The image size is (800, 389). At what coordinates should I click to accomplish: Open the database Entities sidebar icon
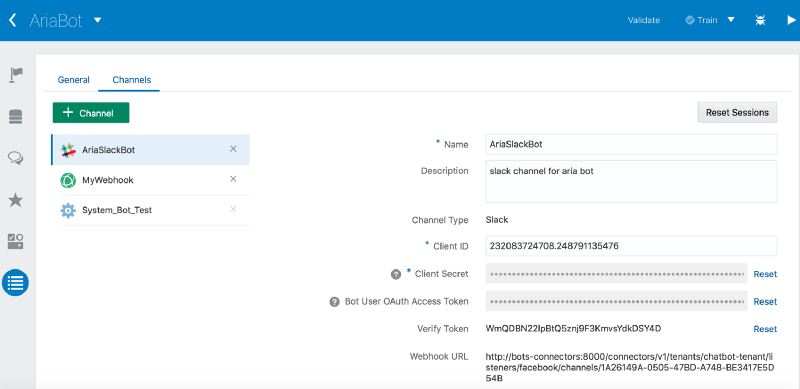pyautogui.click(x=16, y=117)
